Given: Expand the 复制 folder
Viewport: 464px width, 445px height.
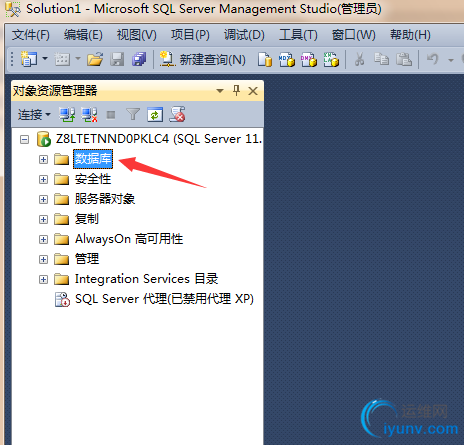Looking at the screenshot, I should point(43,219).
